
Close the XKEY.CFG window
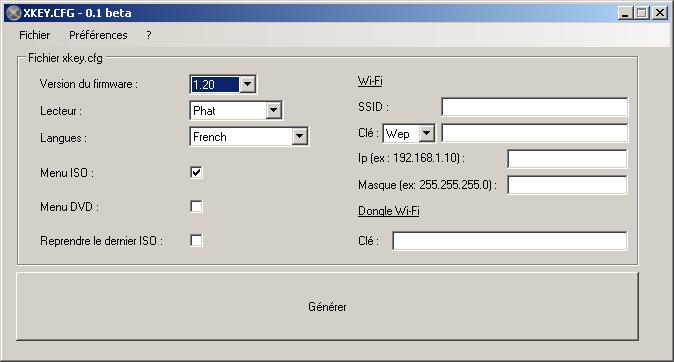659,13
